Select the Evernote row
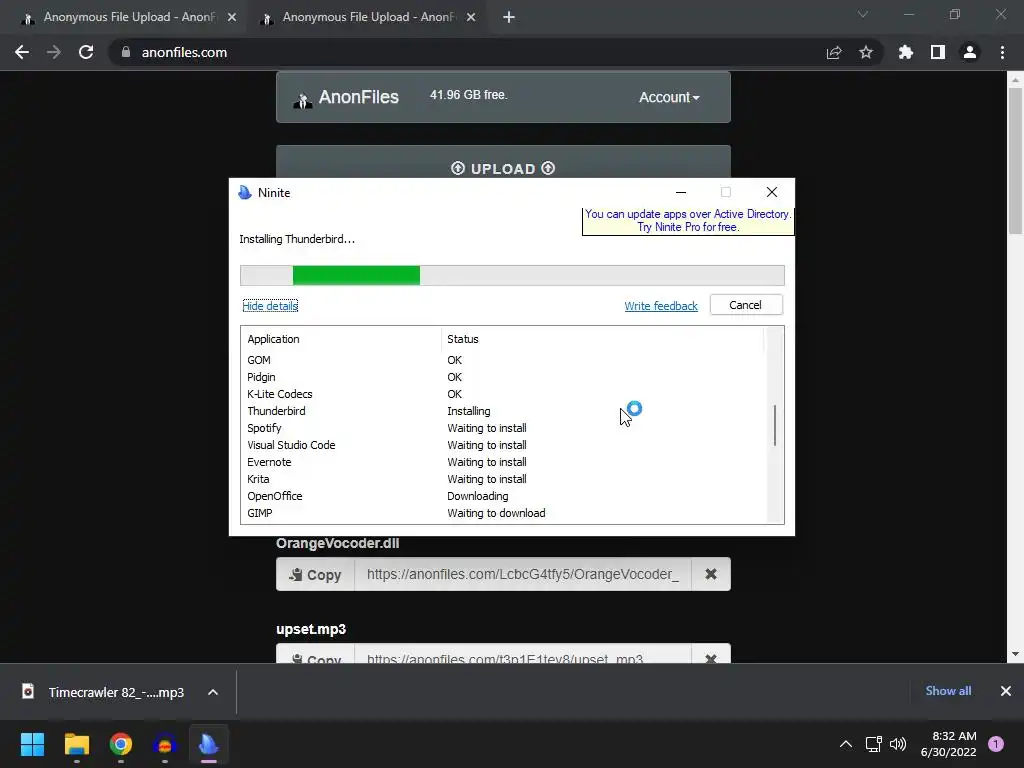 [x=503, y=462]
